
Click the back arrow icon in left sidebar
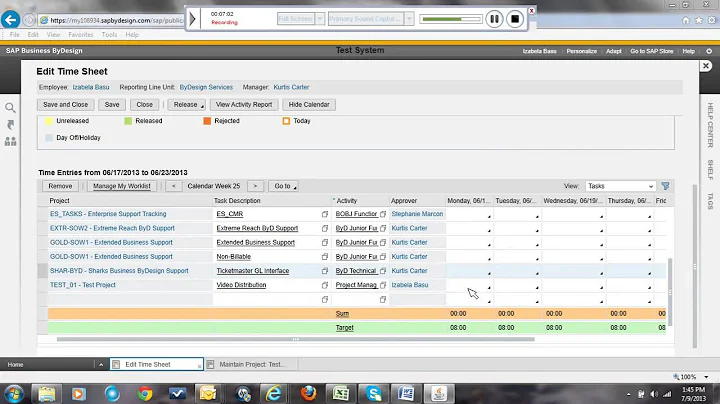[x=10, y=124]
